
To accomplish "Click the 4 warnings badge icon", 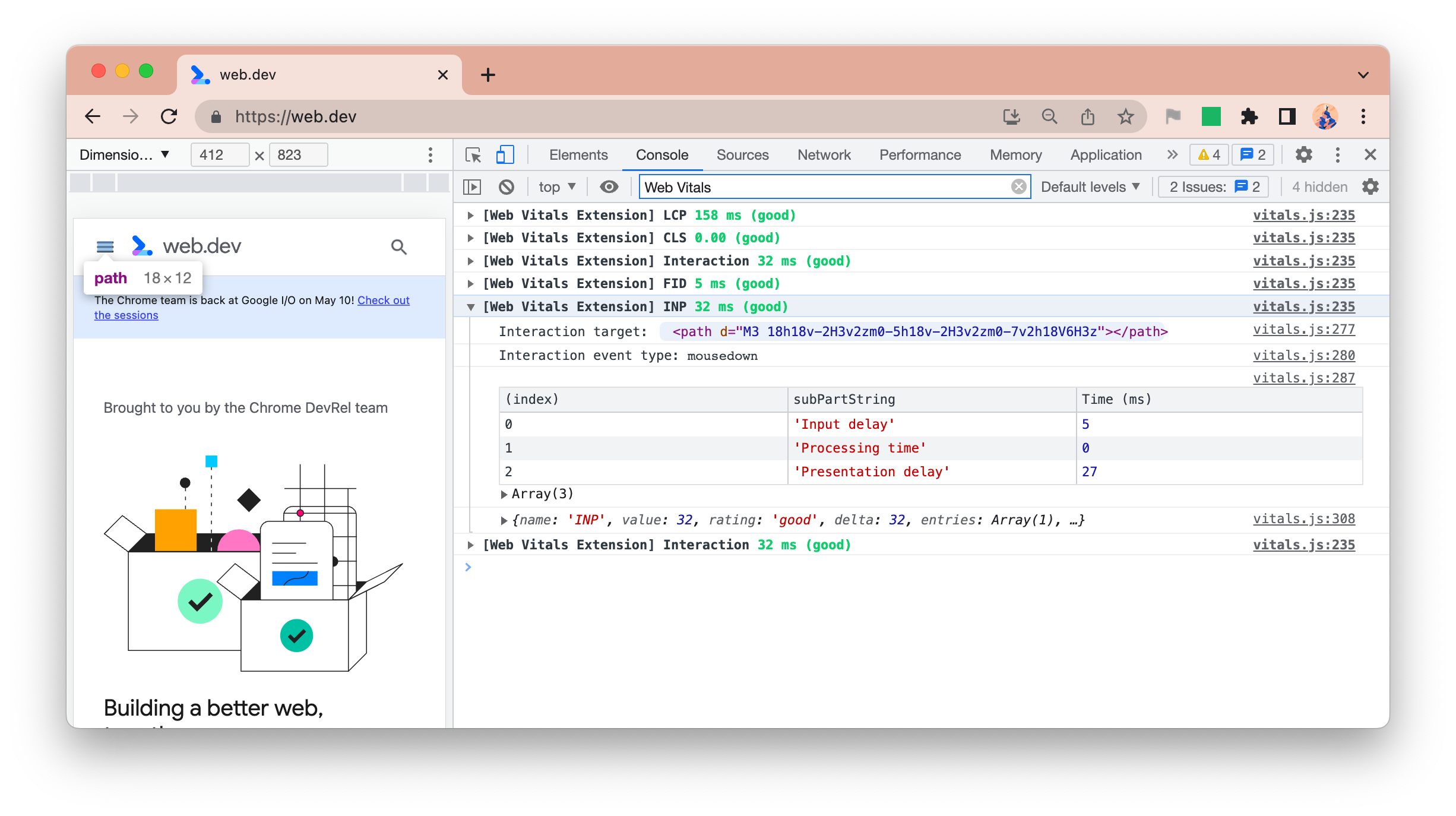I will (1207, 154).
